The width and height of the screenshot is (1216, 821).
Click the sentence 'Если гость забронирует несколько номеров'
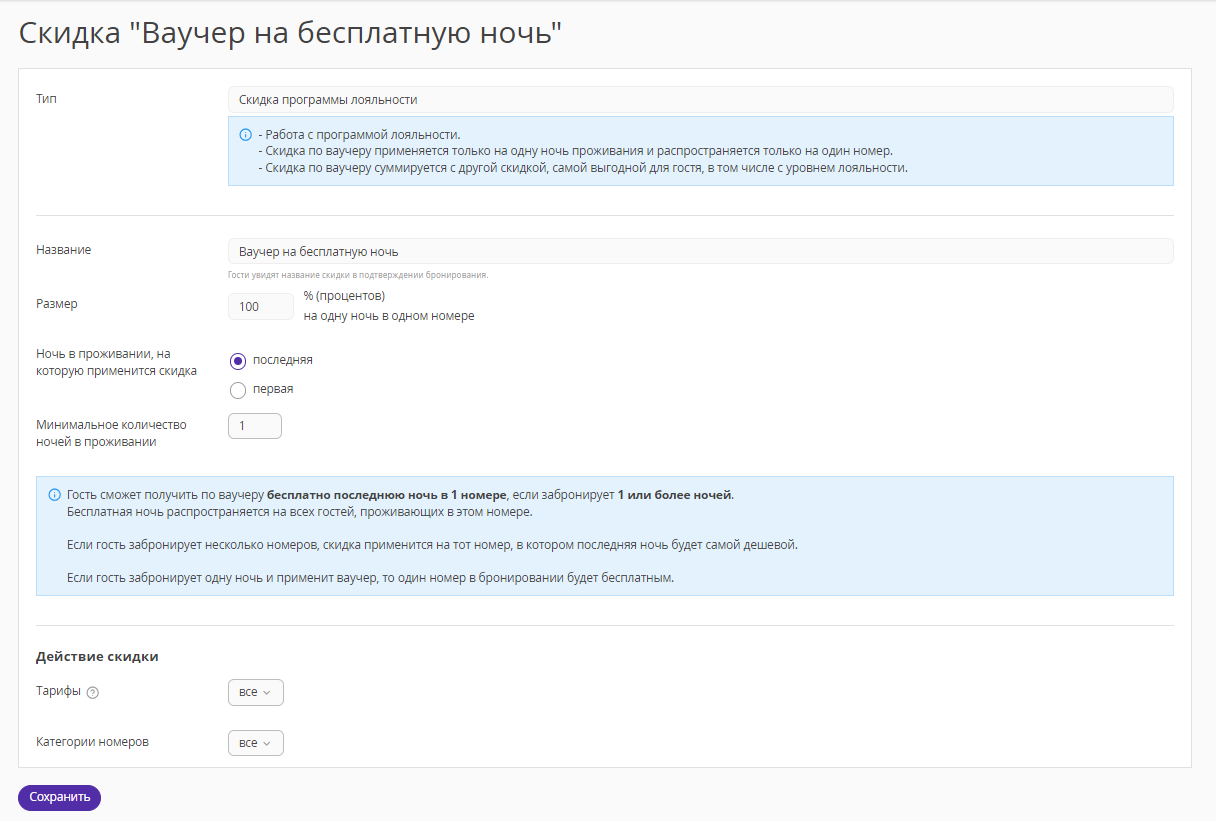pyautogui.click(x=432, y=546)
